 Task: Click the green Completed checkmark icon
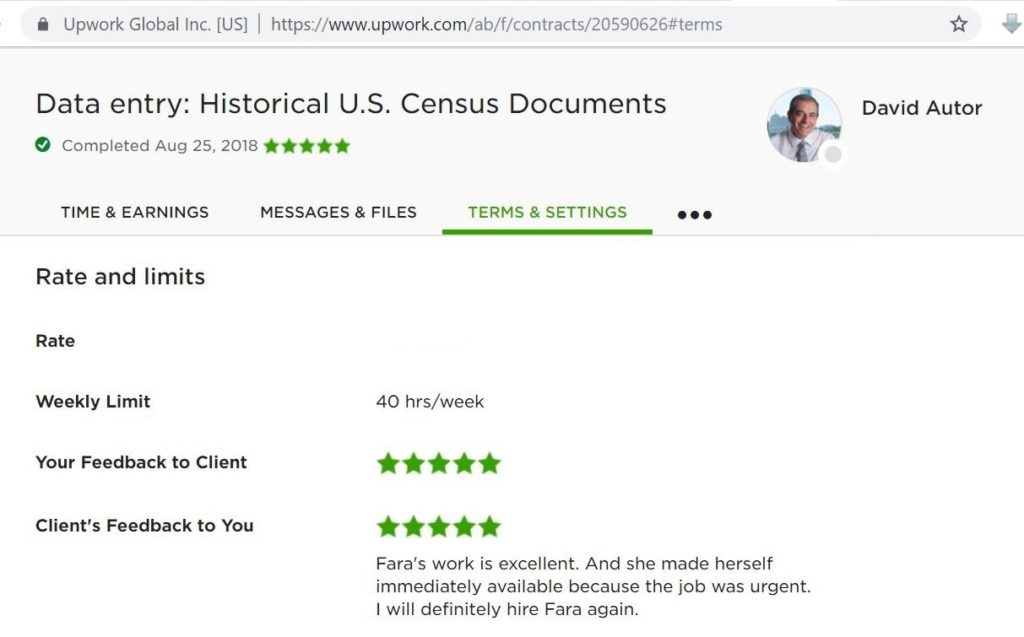(x=43, y=145)
